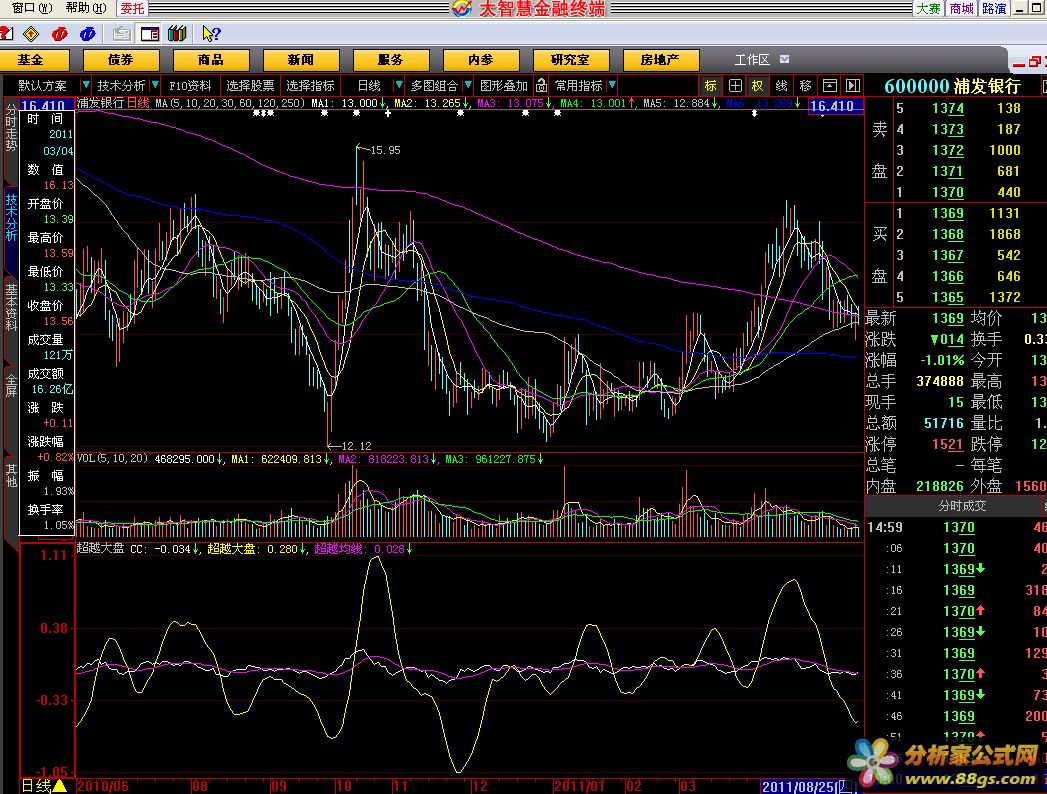1047x794 pixels.
Task: Click the 12.12 low price label
Action: tap(356, 445)
